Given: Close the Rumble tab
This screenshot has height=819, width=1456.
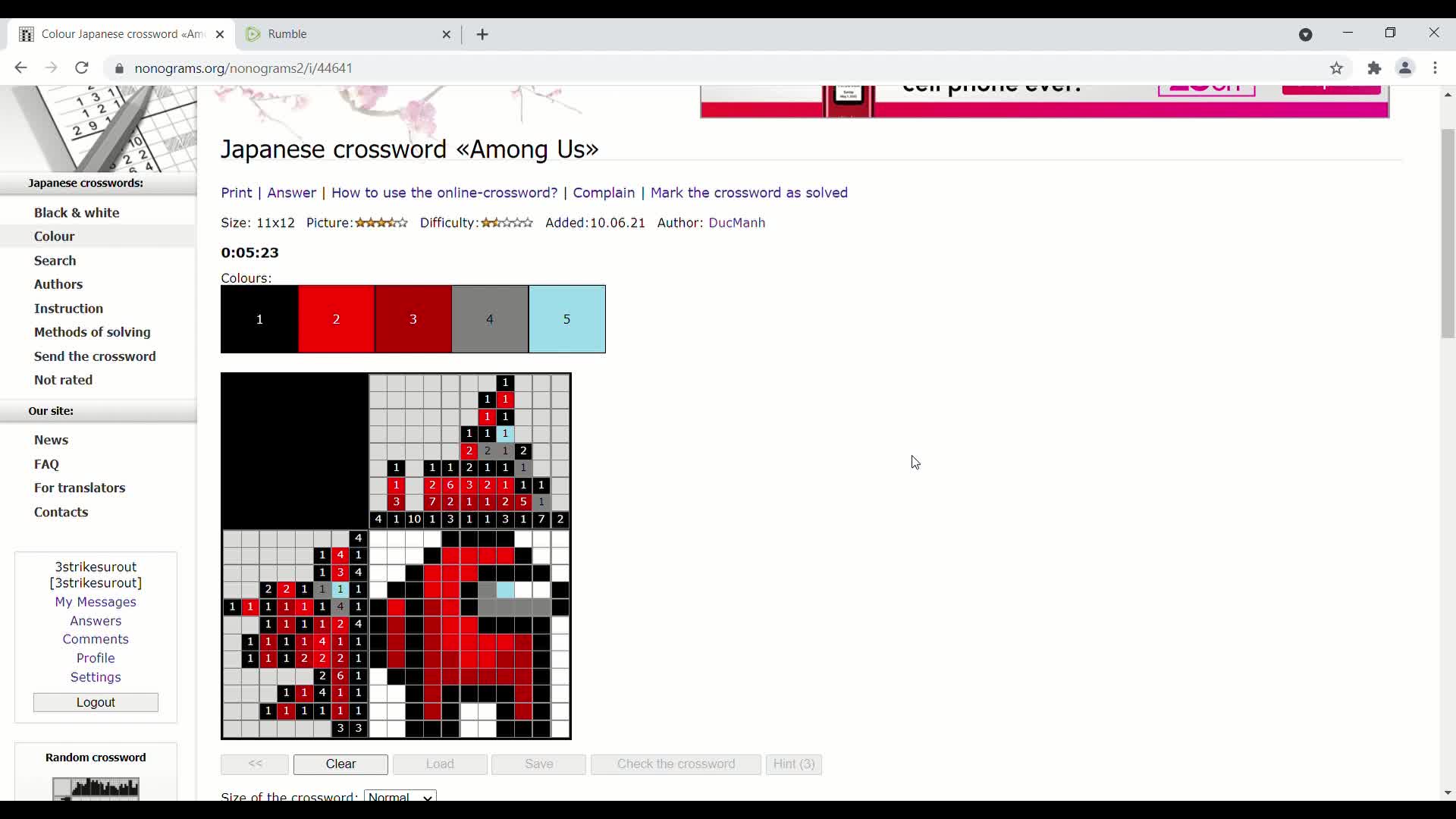Looking at the screenshot, I should pos(447,34).
